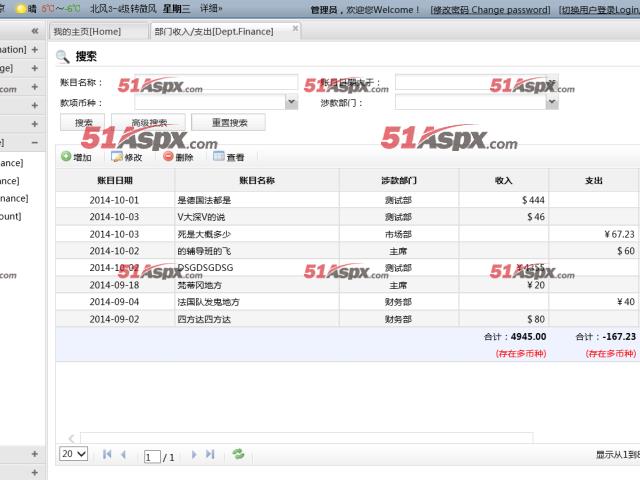Select the 部门收入/支出[Dept.Finance] tab
640x480 pixels.
(x=201, y=32)
